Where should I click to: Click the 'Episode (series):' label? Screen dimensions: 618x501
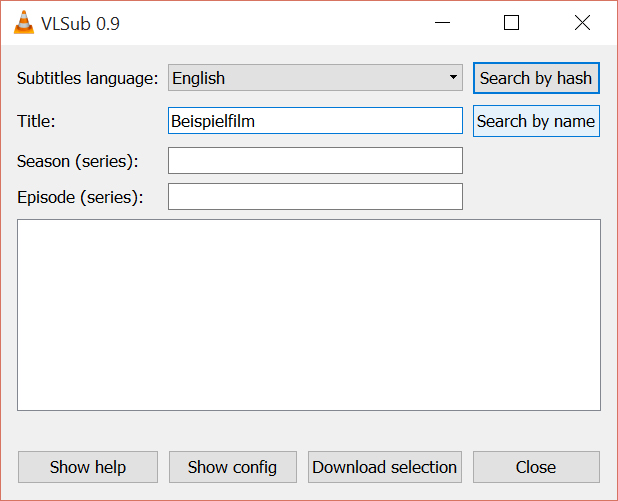(80, 197)
